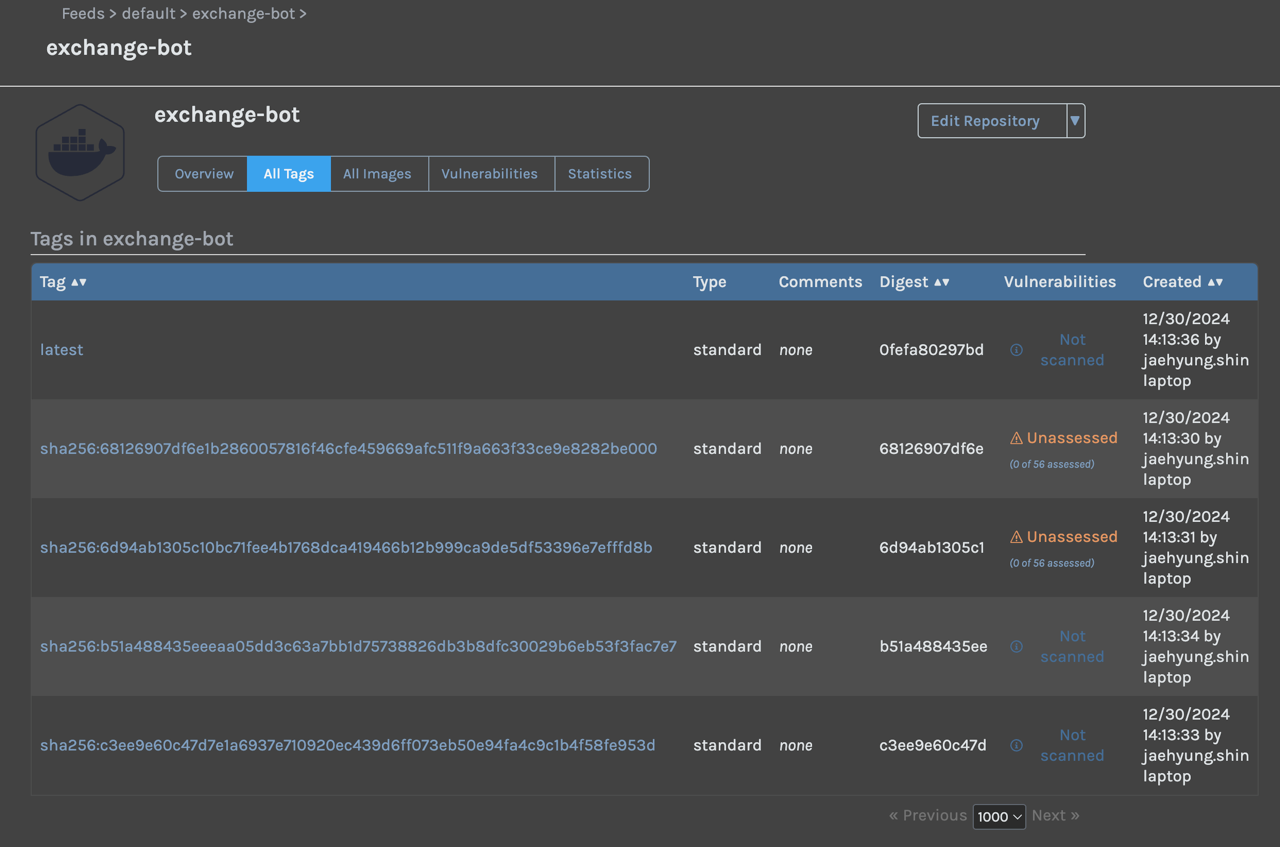Open the Statistics tab
The image size is (1280, 847).
point(600,173)
